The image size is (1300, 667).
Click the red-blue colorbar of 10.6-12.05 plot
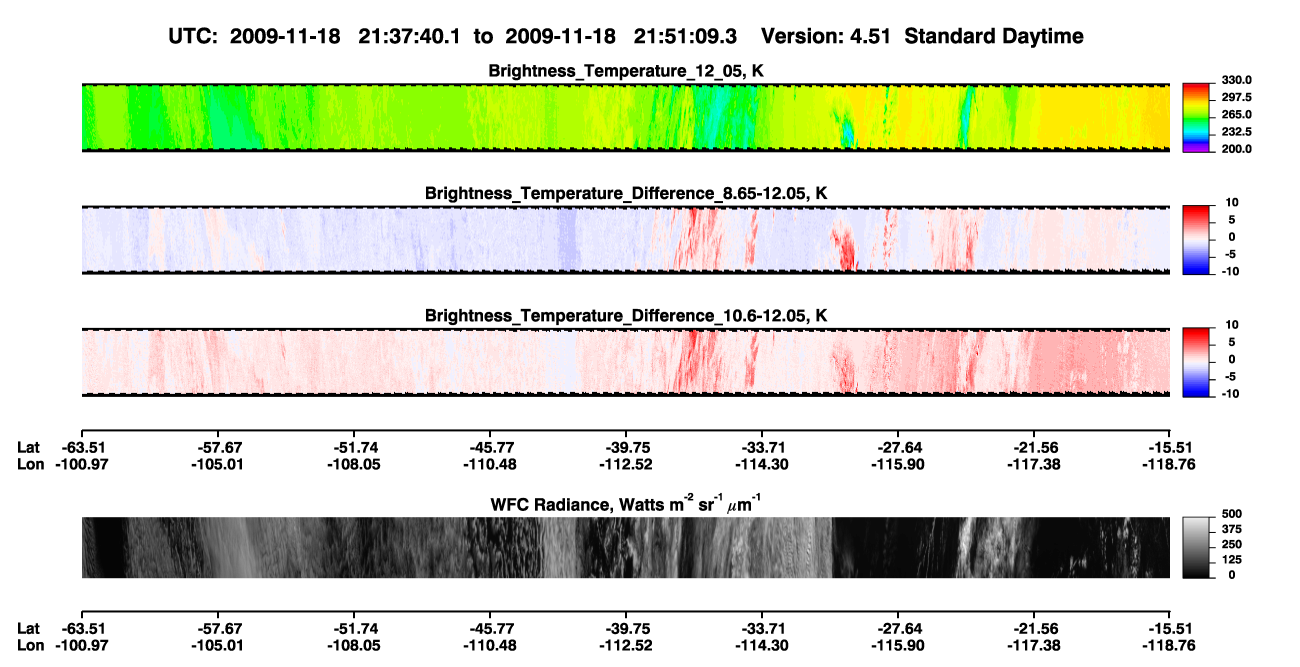[1197, 363]
